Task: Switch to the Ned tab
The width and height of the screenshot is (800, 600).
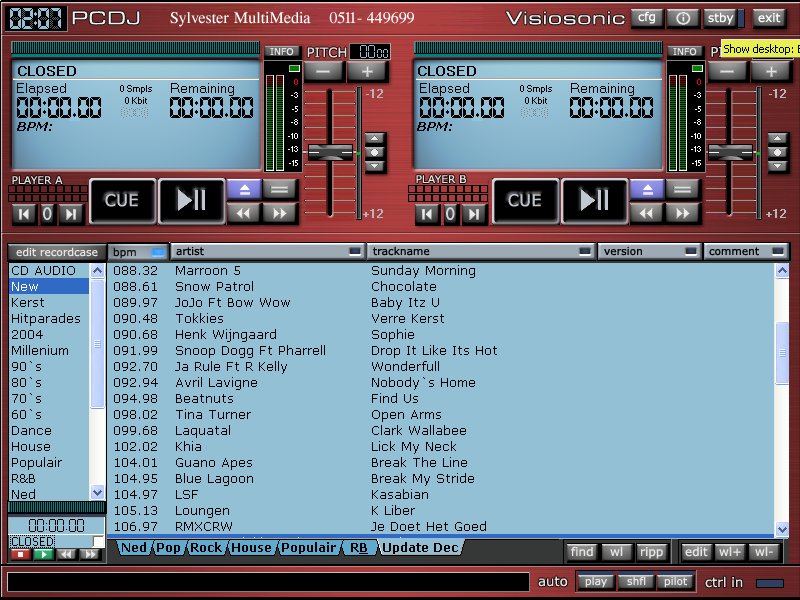Action: click(134, 548)
